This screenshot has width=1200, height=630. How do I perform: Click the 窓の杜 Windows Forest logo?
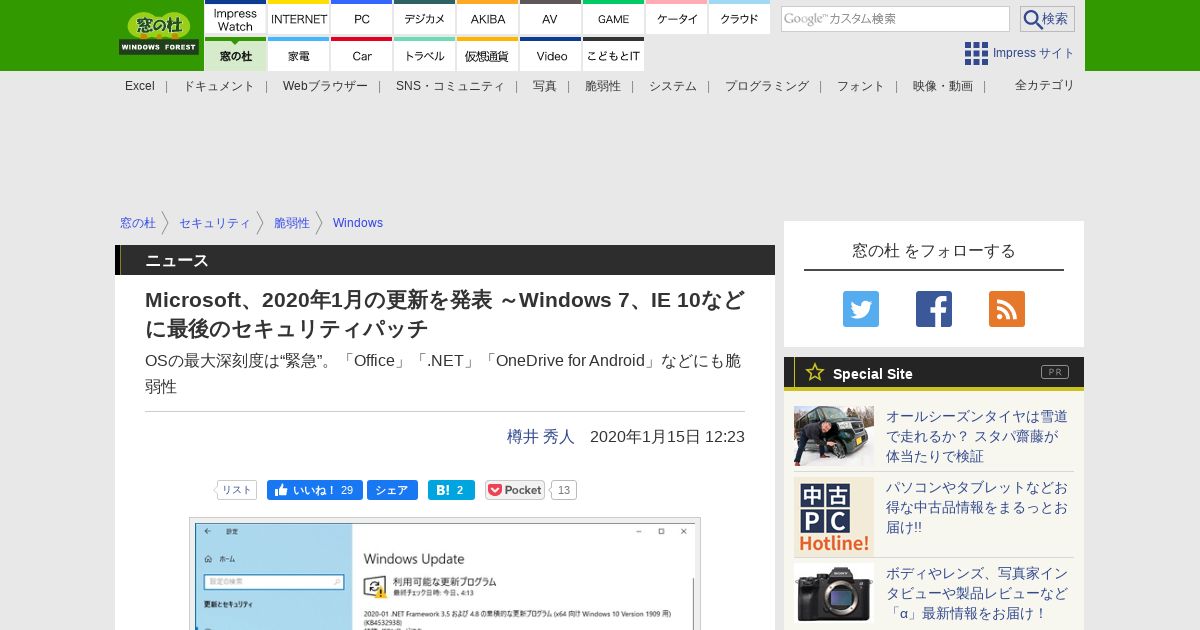click(x=159, y=33)
